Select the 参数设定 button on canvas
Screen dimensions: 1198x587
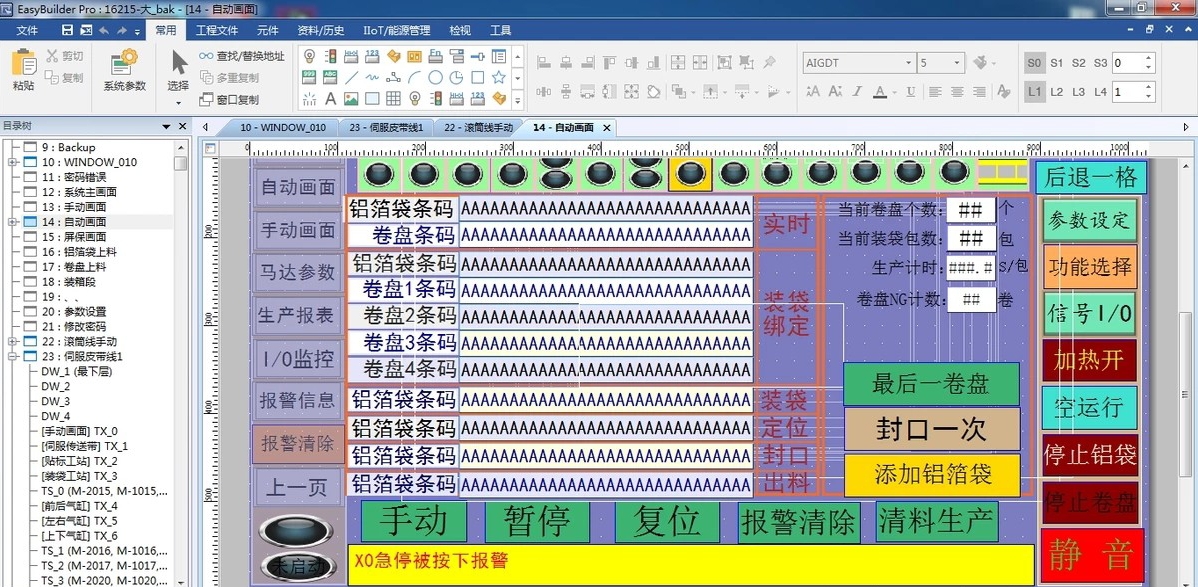pyautogui.click(x=1089, y=220)
